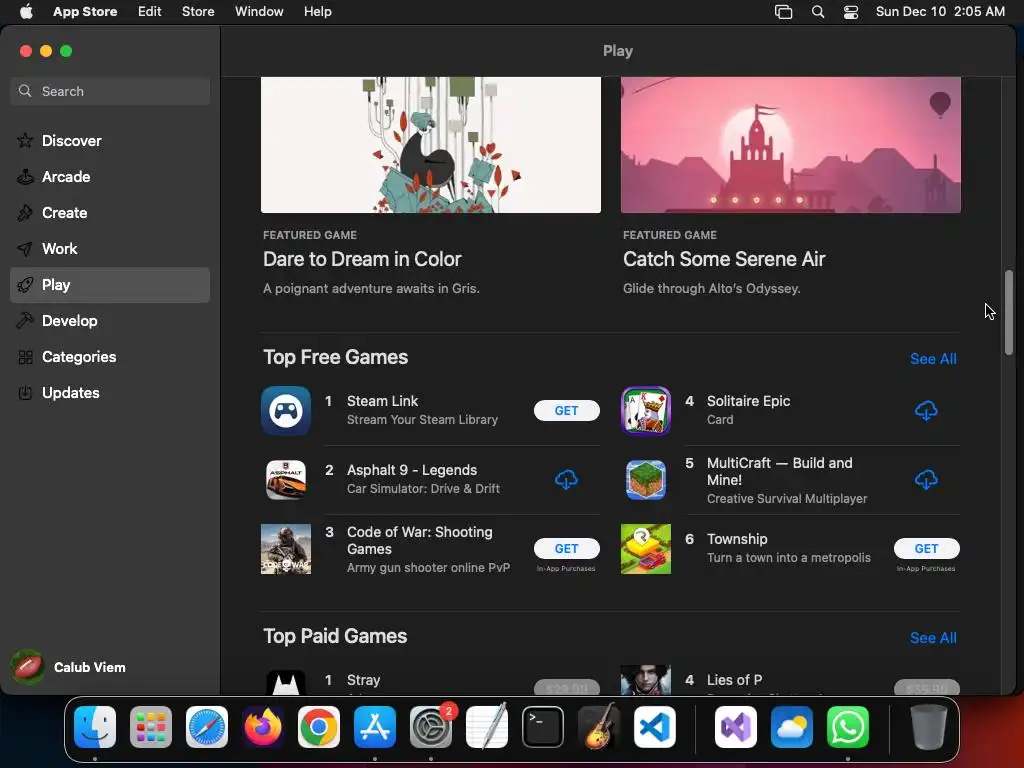Image resolution: width=1024 pixels, height=768 pixels.
Task: Open Launchpad from the Dock
Action: pyautogui.click(x=151, y=727)
